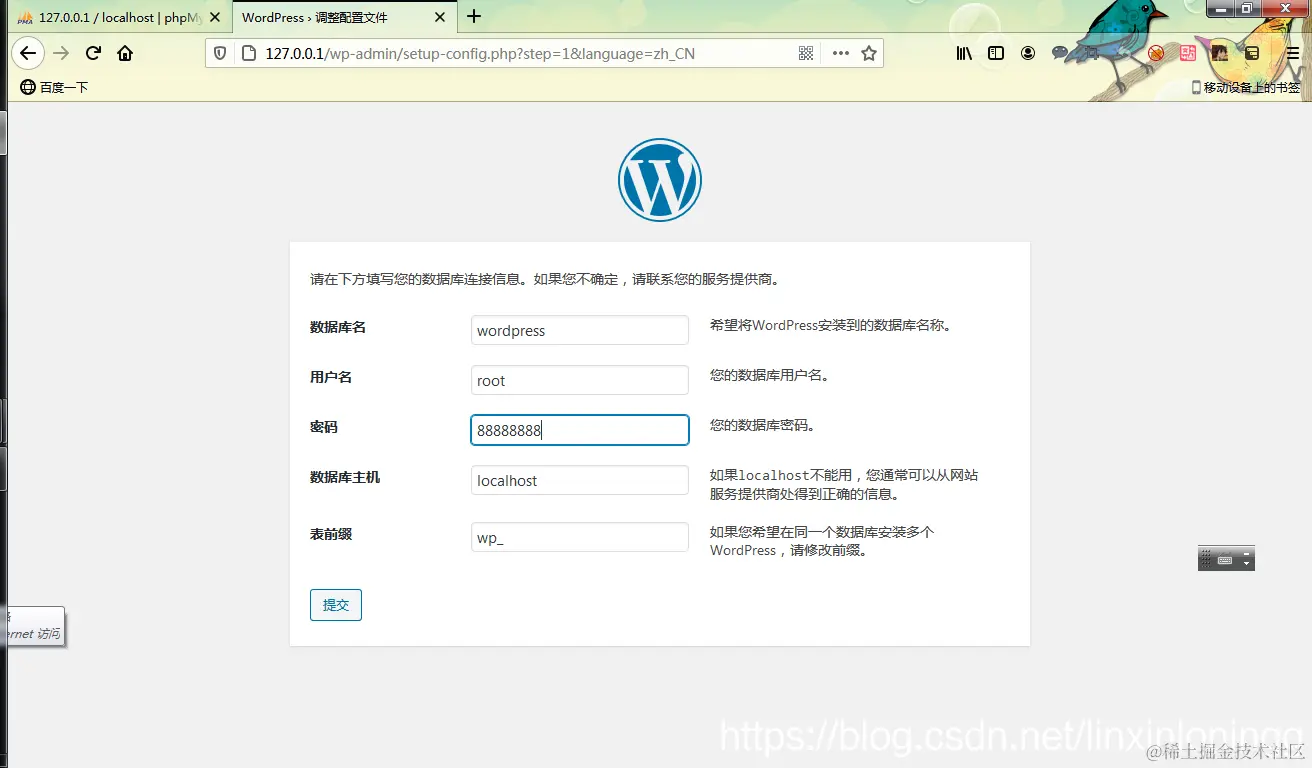Open the chat bubble toolbar icon
This screenshot has height=768, width=1312.
pyautogui.click(x=1060, y=53)
